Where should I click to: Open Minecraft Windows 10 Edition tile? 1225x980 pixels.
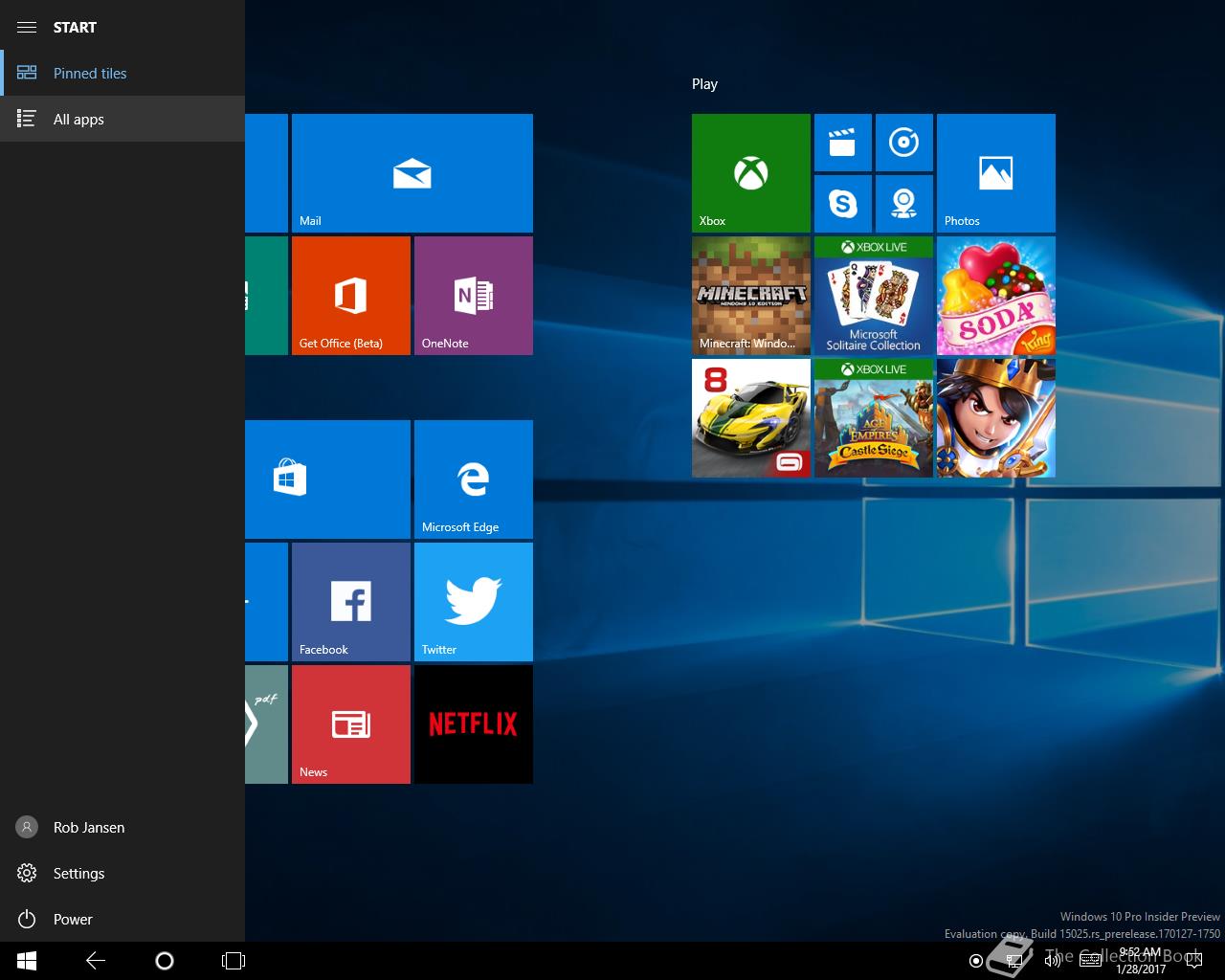tap(750, 296)
